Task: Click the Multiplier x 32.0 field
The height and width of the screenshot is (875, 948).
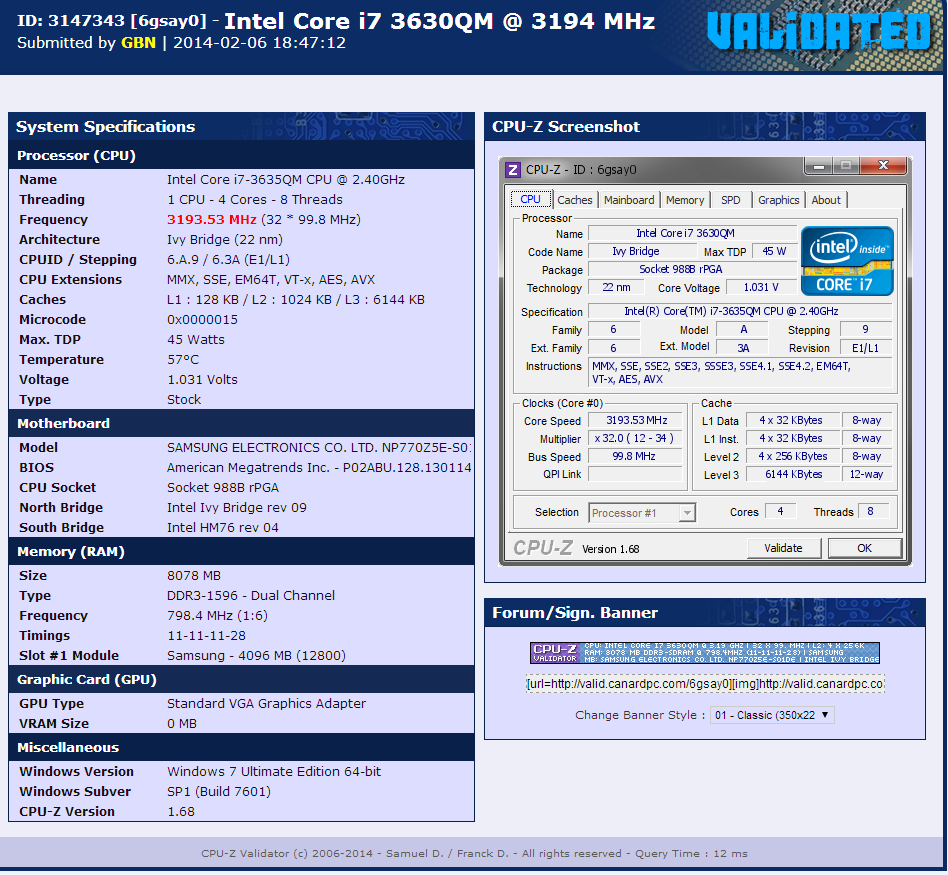Action: click(635, 438)
